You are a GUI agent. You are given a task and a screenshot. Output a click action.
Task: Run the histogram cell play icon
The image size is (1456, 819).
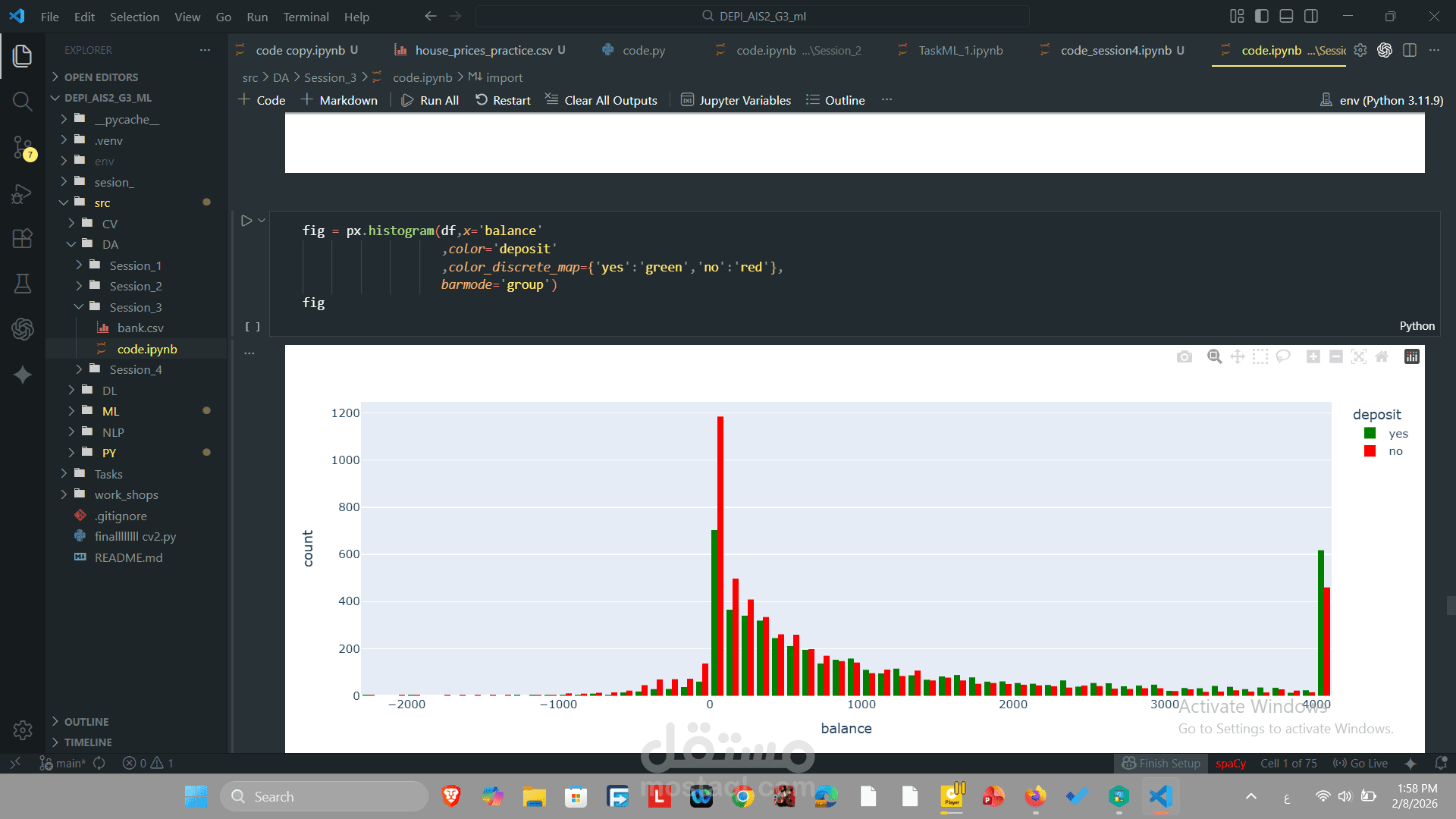coord(246,221)
